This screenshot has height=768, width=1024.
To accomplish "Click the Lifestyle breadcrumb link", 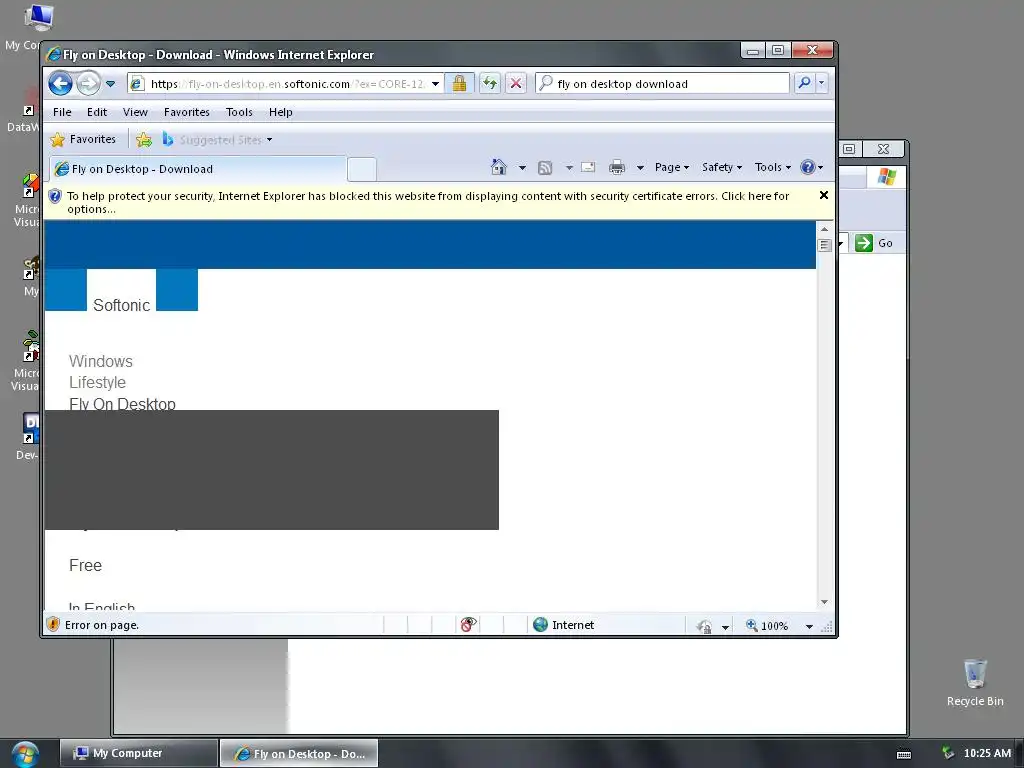I will (97, 382).
